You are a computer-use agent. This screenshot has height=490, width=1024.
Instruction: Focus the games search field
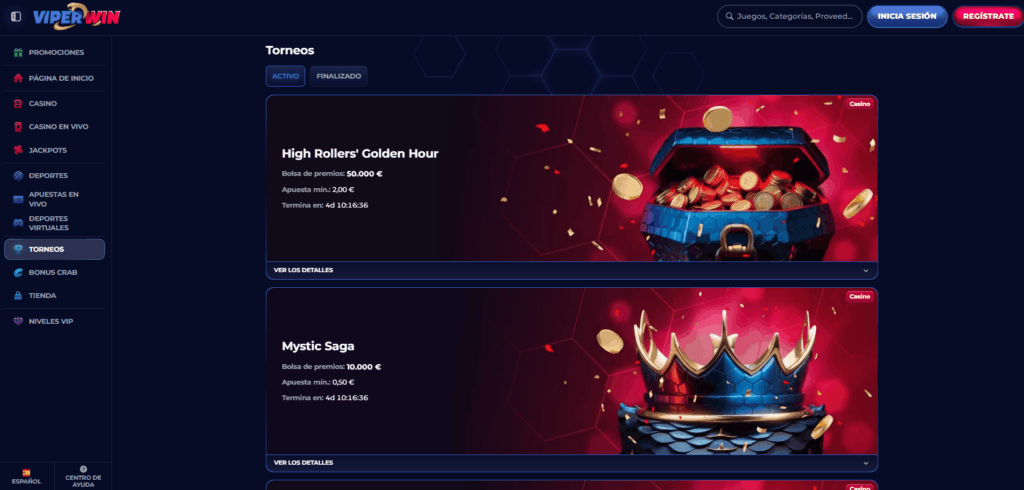tap(790, 16)
